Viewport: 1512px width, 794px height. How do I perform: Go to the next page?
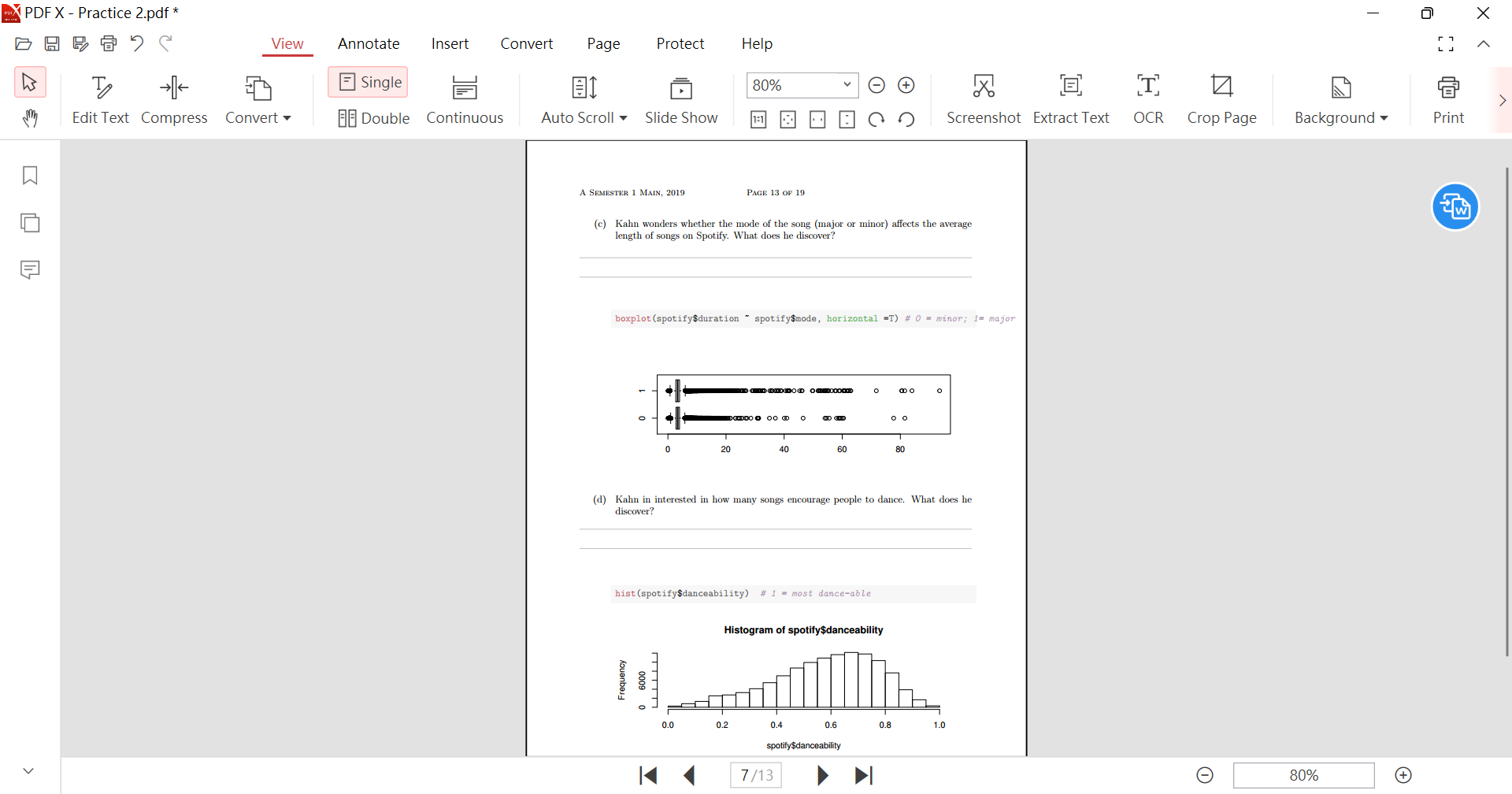(822, 776)
